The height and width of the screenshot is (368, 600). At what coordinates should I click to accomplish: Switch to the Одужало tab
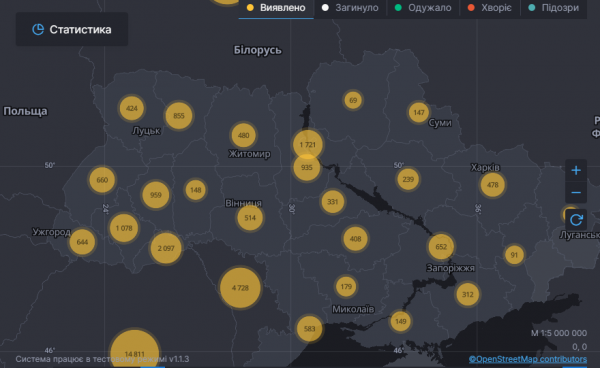(423, 8)
